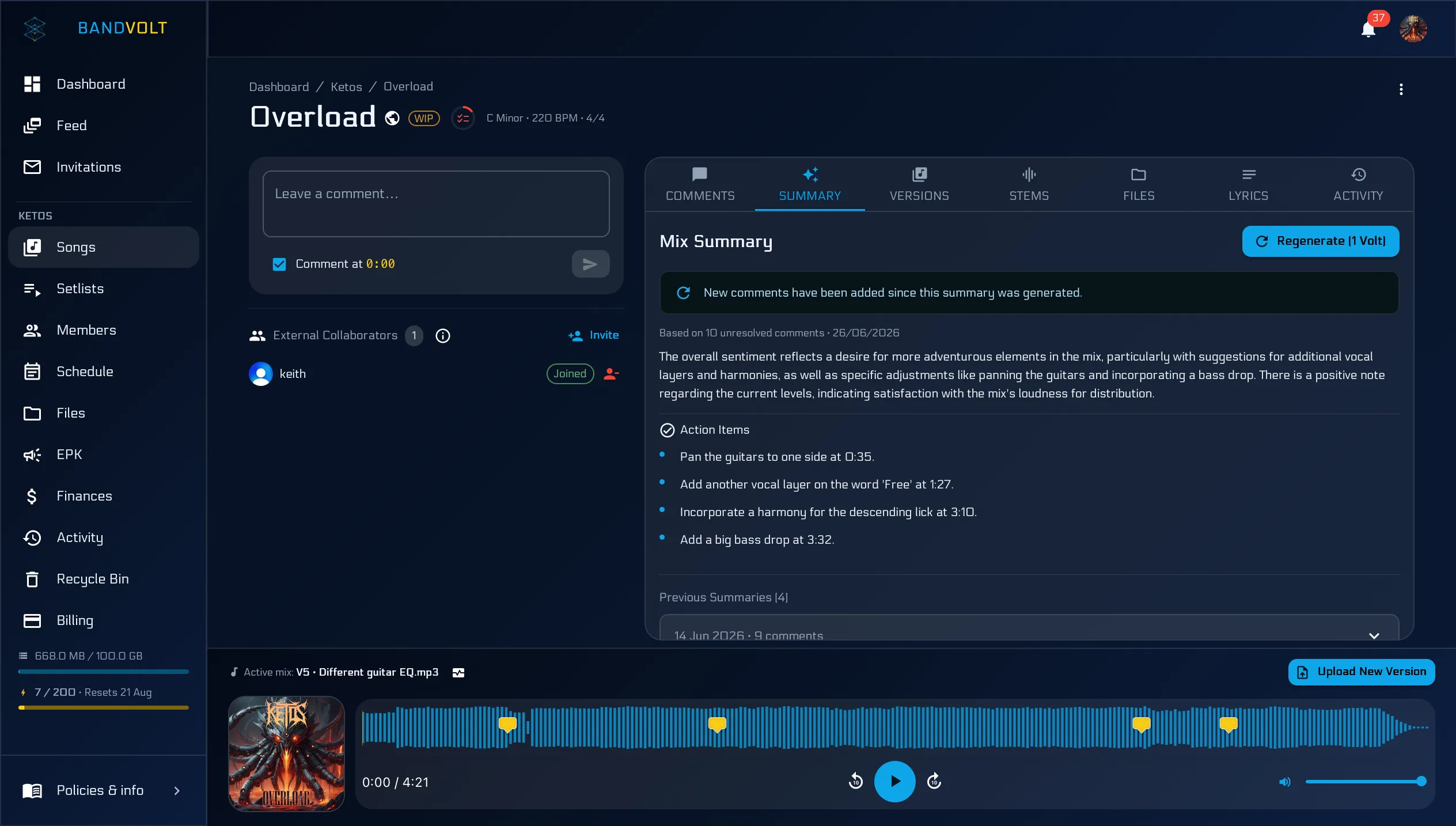This screenshot has width=1456, height=826.
Task: Switch to the Activity tab in song panel
Action: click(1358, 184)
